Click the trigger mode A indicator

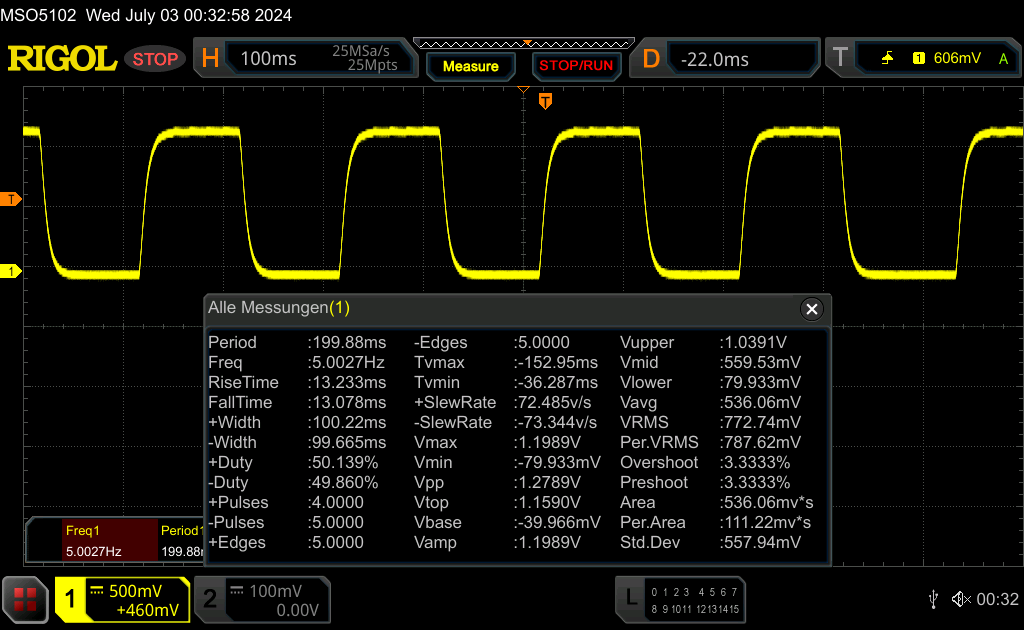click(1003, 59)
